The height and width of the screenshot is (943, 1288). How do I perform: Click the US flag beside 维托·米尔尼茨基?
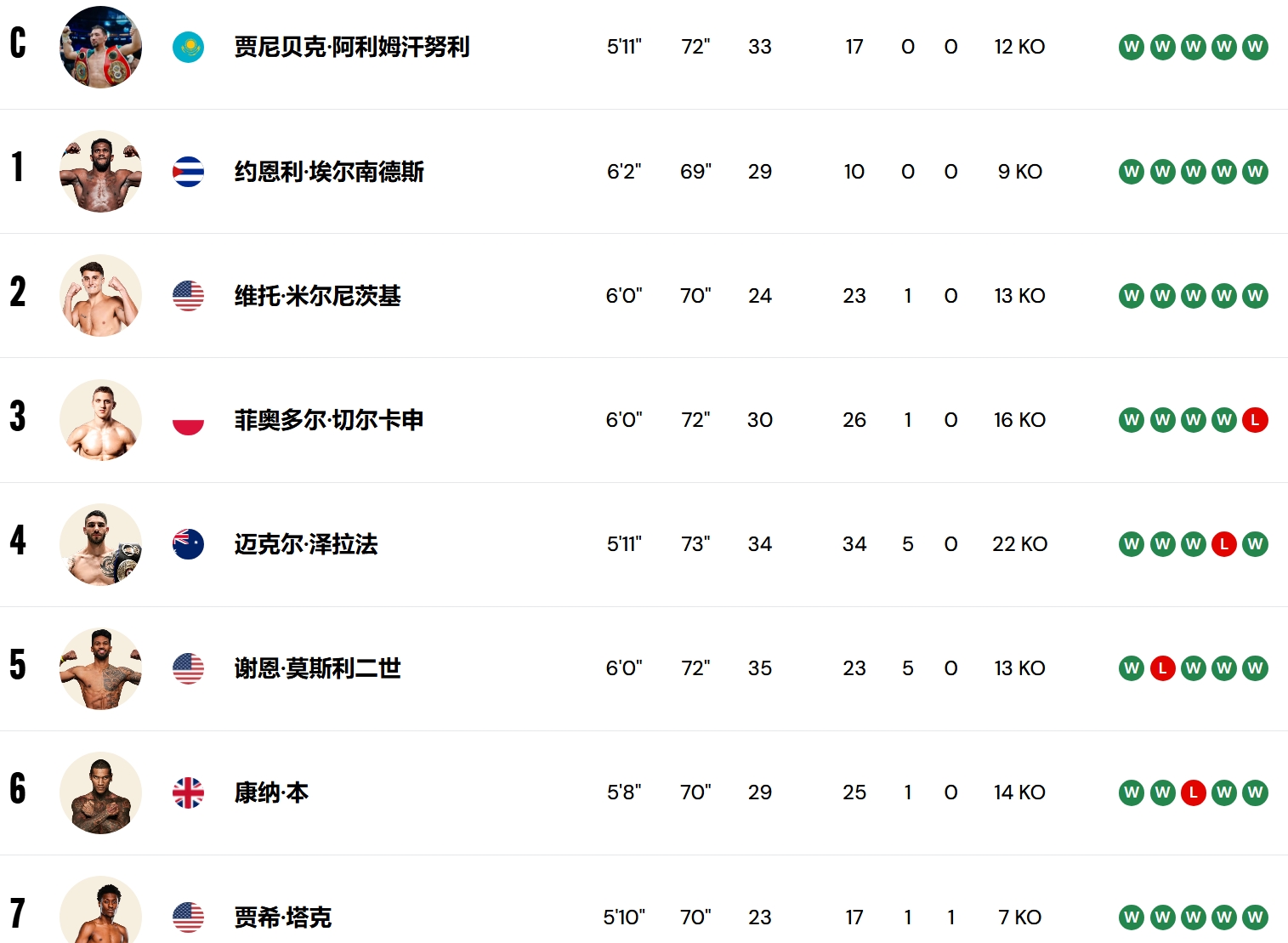point(188,296)
